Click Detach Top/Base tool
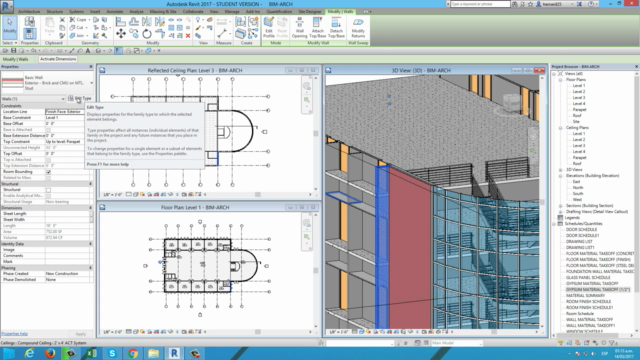 tap(336, 27)
